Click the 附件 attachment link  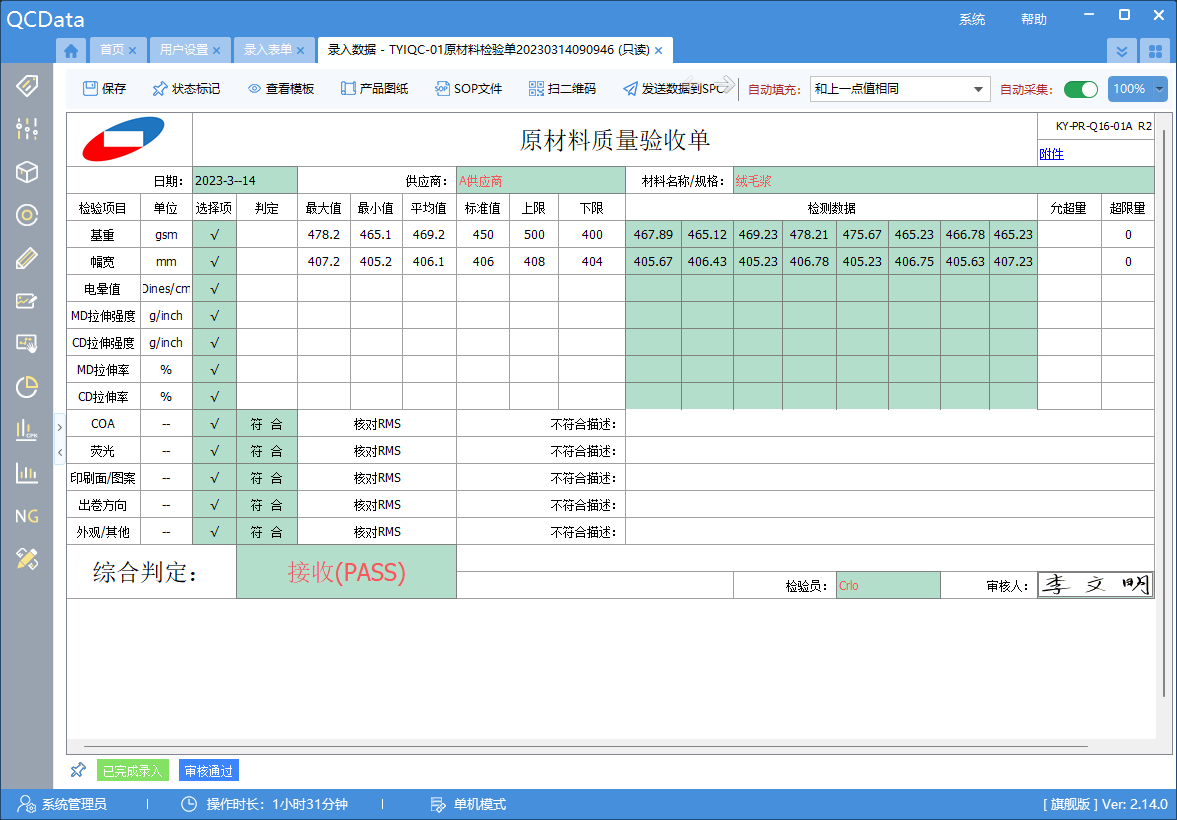pyautogui.click(x=1051, y=154)
